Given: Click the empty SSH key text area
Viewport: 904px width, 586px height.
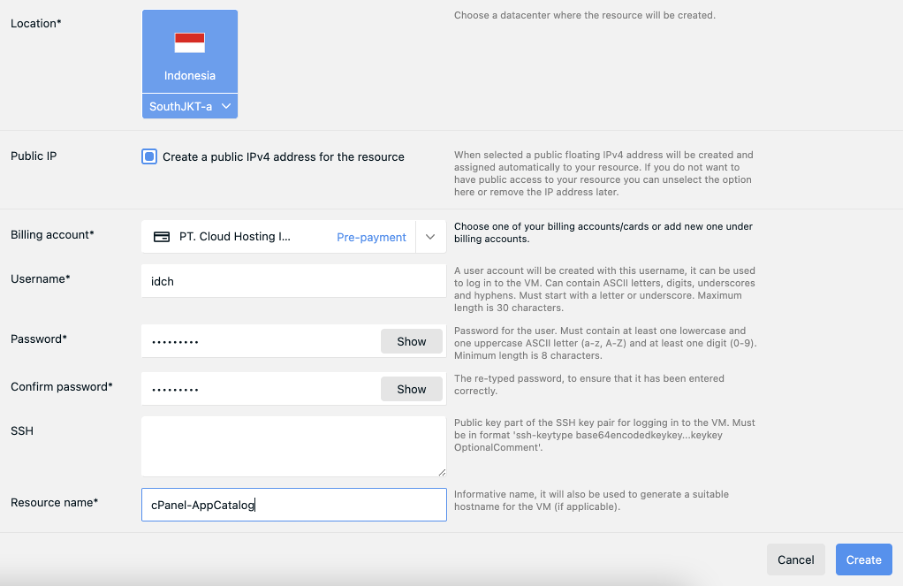Looking at the screenshot, I should pos(293,446).
